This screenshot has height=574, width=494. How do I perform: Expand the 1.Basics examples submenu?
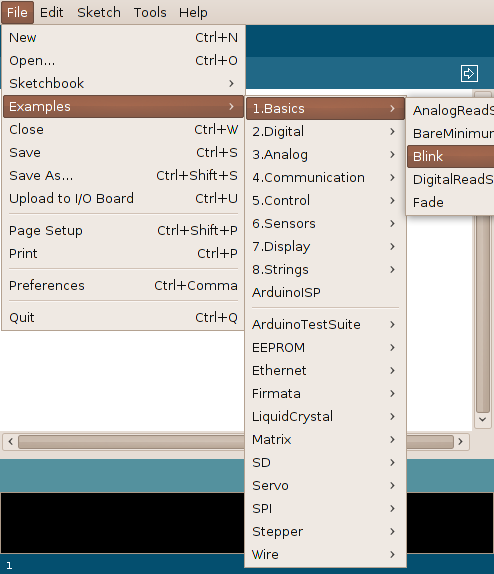point(325,108)
